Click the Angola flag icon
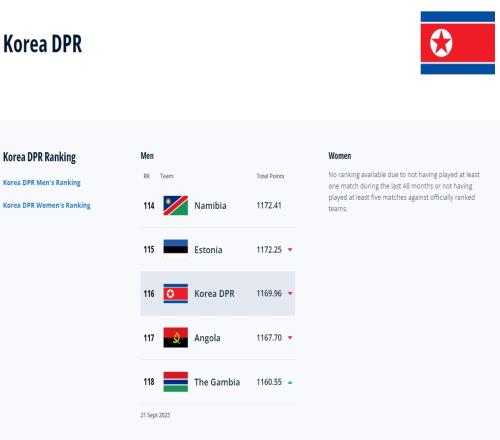This screenshot has height=440, width=500. [x=176, y=337]
